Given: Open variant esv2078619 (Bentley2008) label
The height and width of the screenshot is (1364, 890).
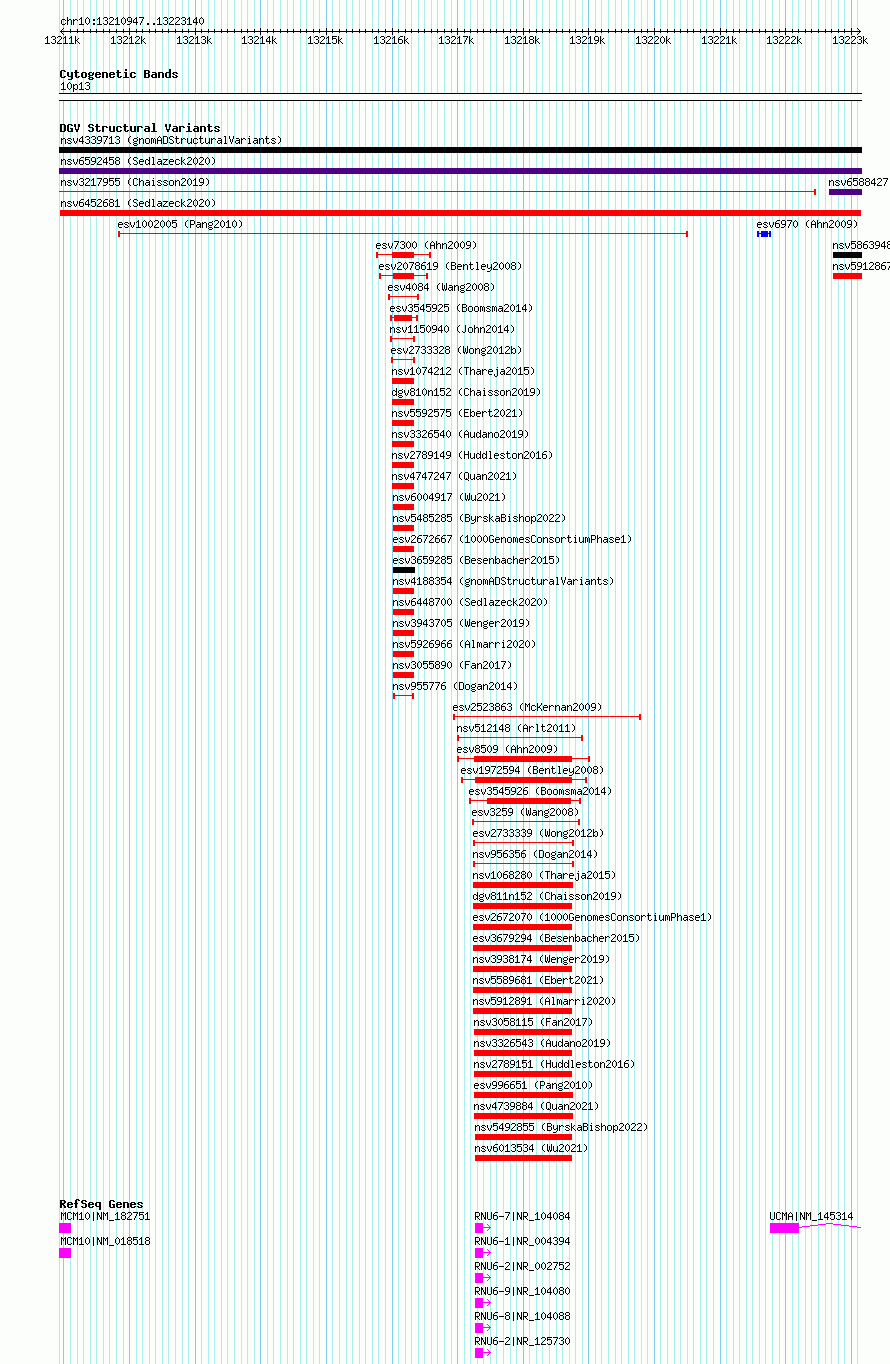Looking at the screenshot, I should 450,266.
